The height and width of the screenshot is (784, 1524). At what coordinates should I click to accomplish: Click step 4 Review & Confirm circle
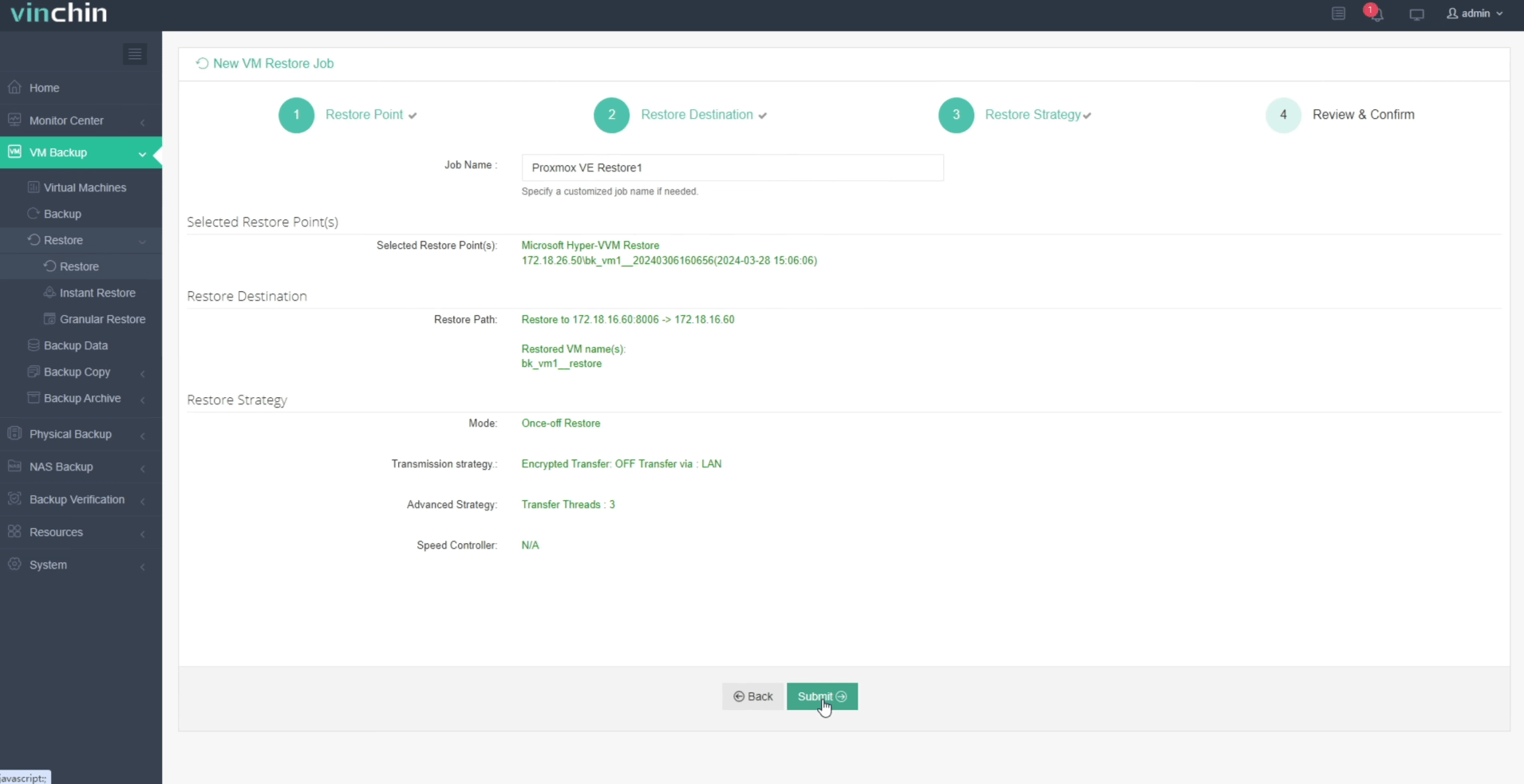coord(1284,115)
